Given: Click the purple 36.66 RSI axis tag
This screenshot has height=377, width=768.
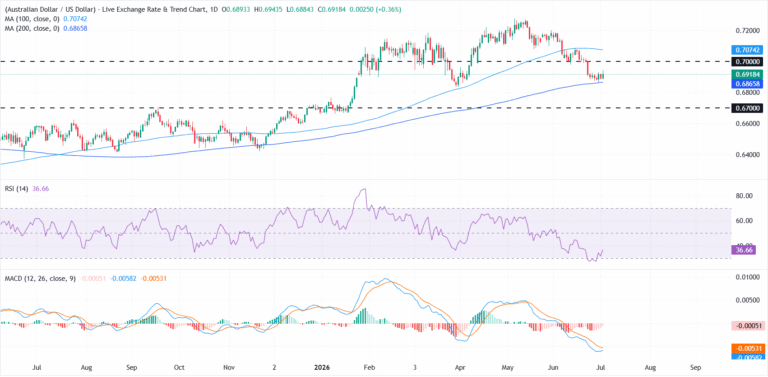Looking at the screenshot, I should pyautogui.click(x=744, y=250).
